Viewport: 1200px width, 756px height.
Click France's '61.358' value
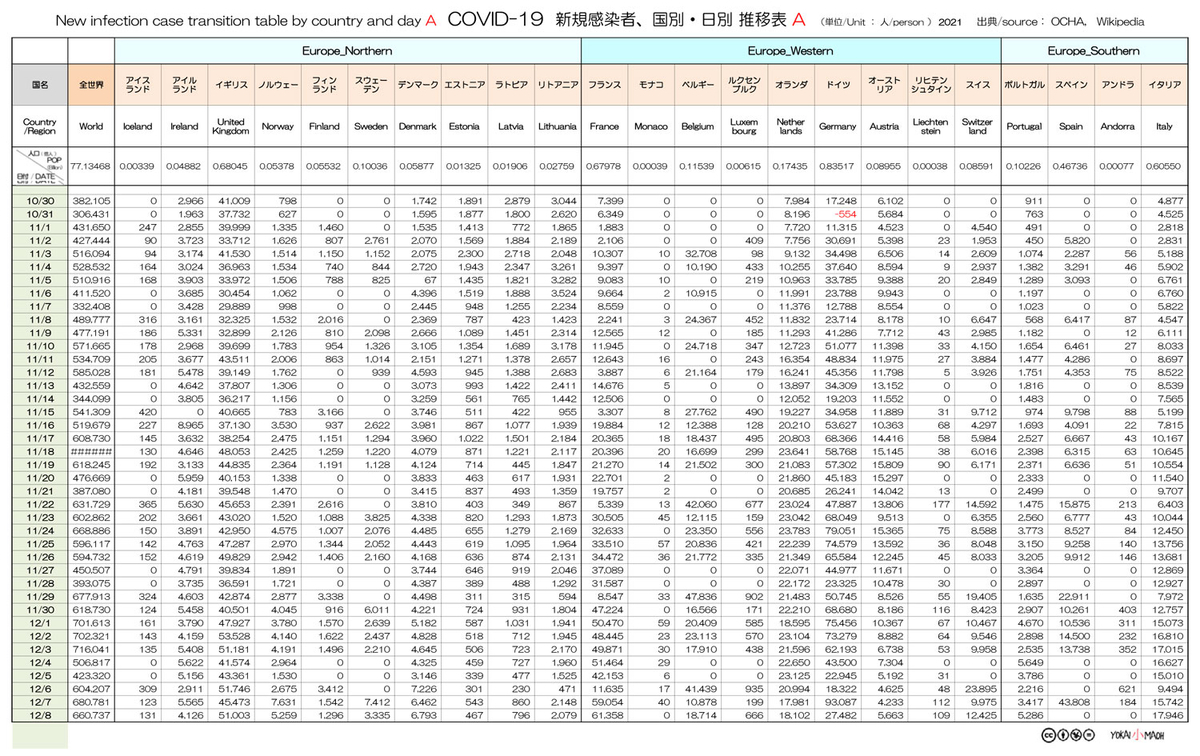click(608, 714)
